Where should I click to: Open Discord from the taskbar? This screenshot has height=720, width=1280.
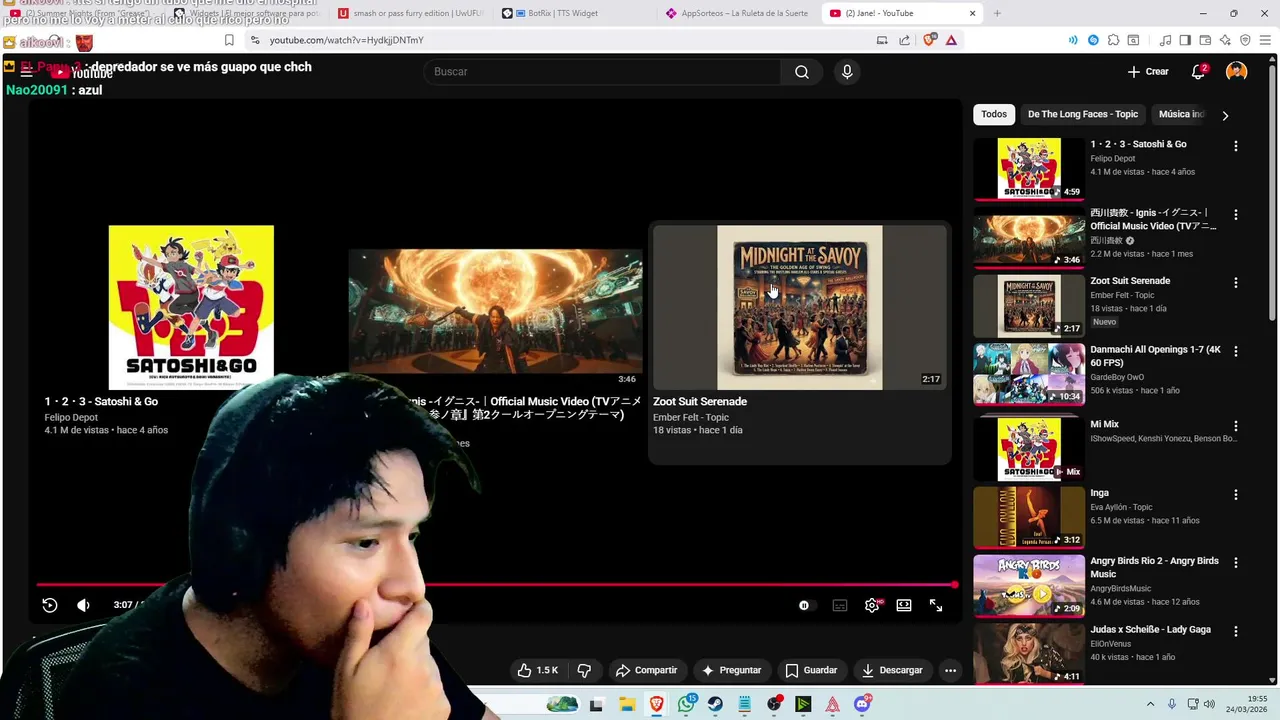pos(862,704)
